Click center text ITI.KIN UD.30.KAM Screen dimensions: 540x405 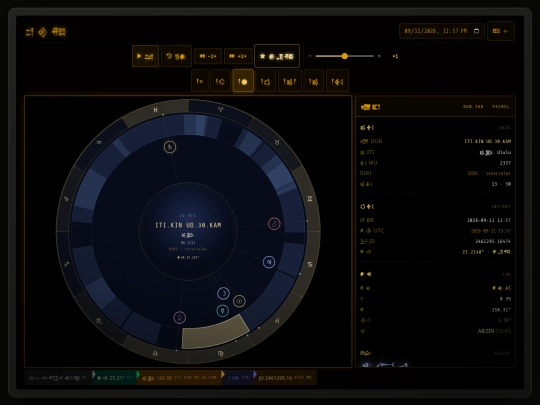coord(188,225)
